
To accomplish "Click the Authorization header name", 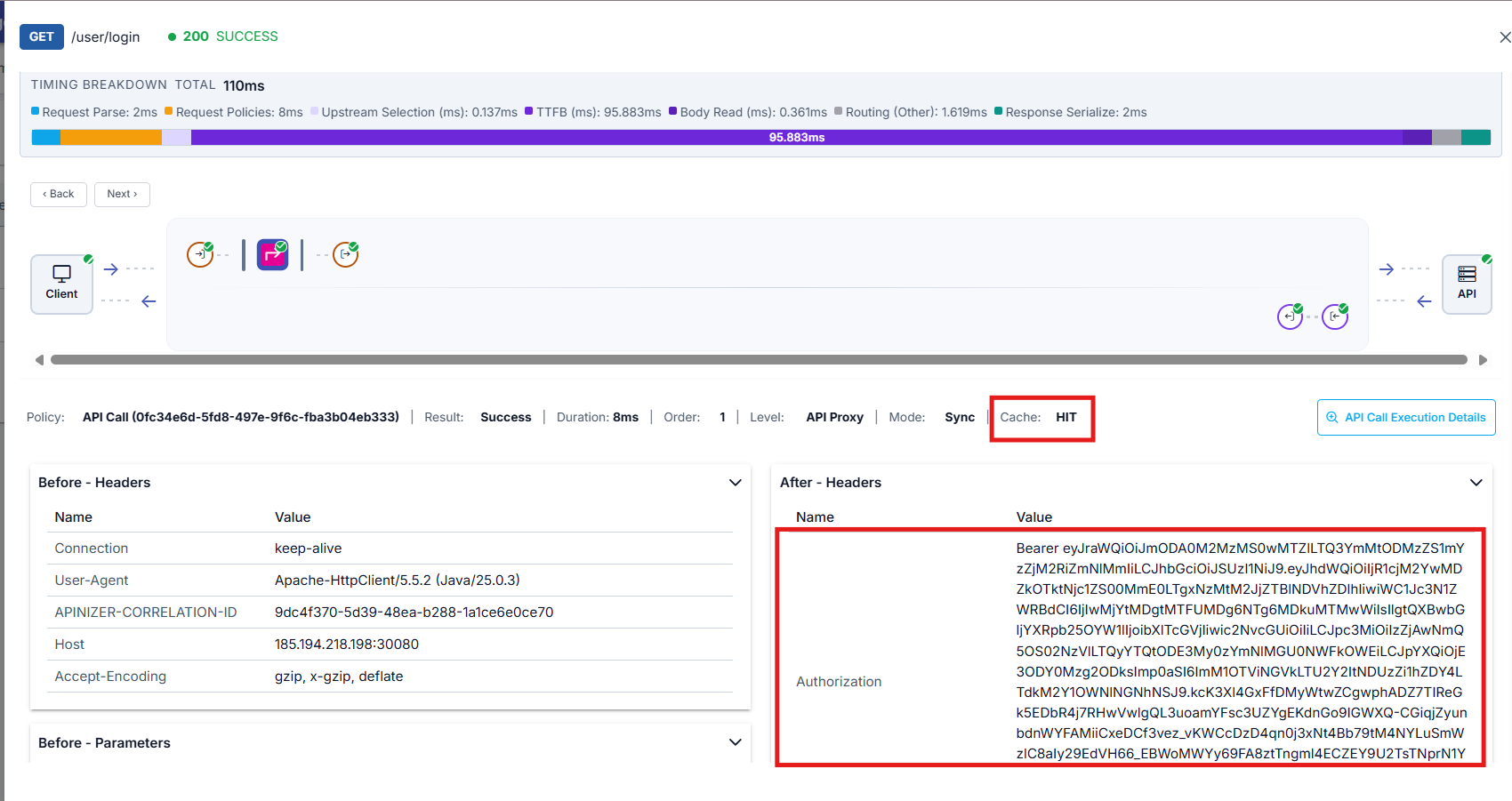I will click(x=839, y=682).
